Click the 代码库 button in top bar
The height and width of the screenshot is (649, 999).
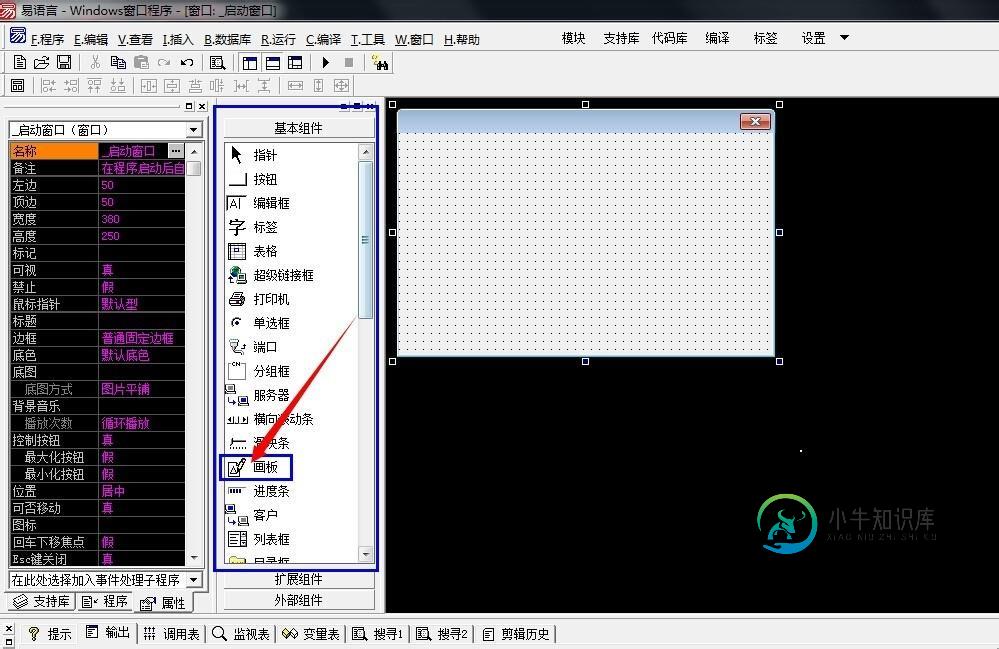(x=670, y=38)
